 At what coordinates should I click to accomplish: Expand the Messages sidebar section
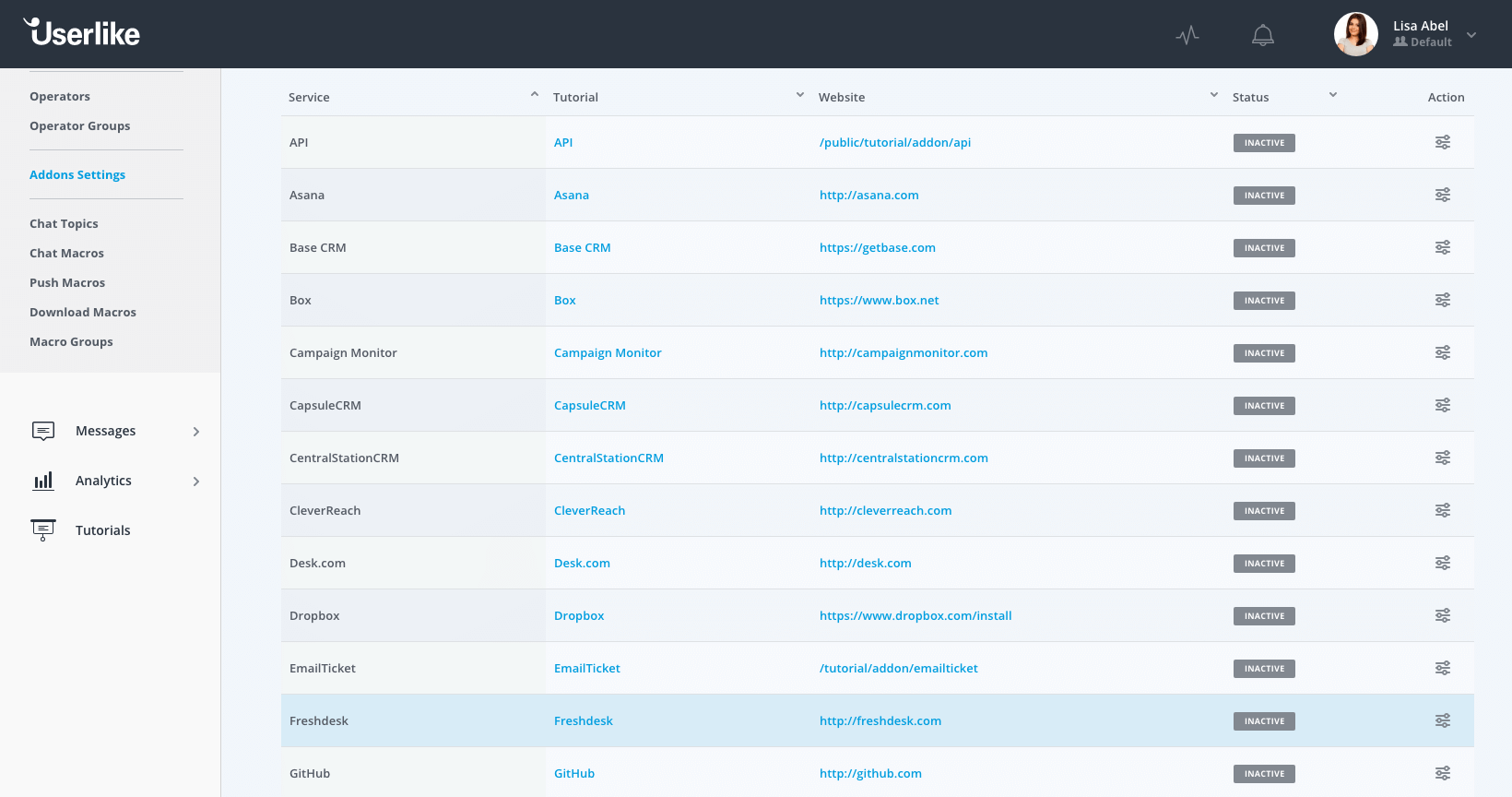pyautogui.click(x=195, y=432)
